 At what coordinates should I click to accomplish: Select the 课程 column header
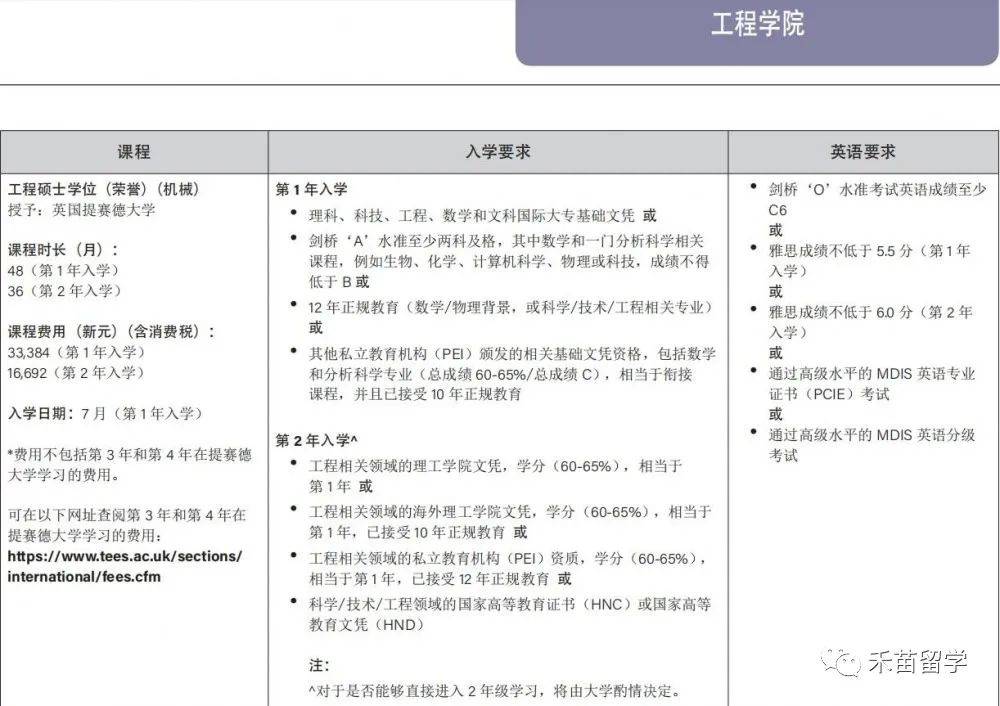pyautogui.click(x=134, y=152)
